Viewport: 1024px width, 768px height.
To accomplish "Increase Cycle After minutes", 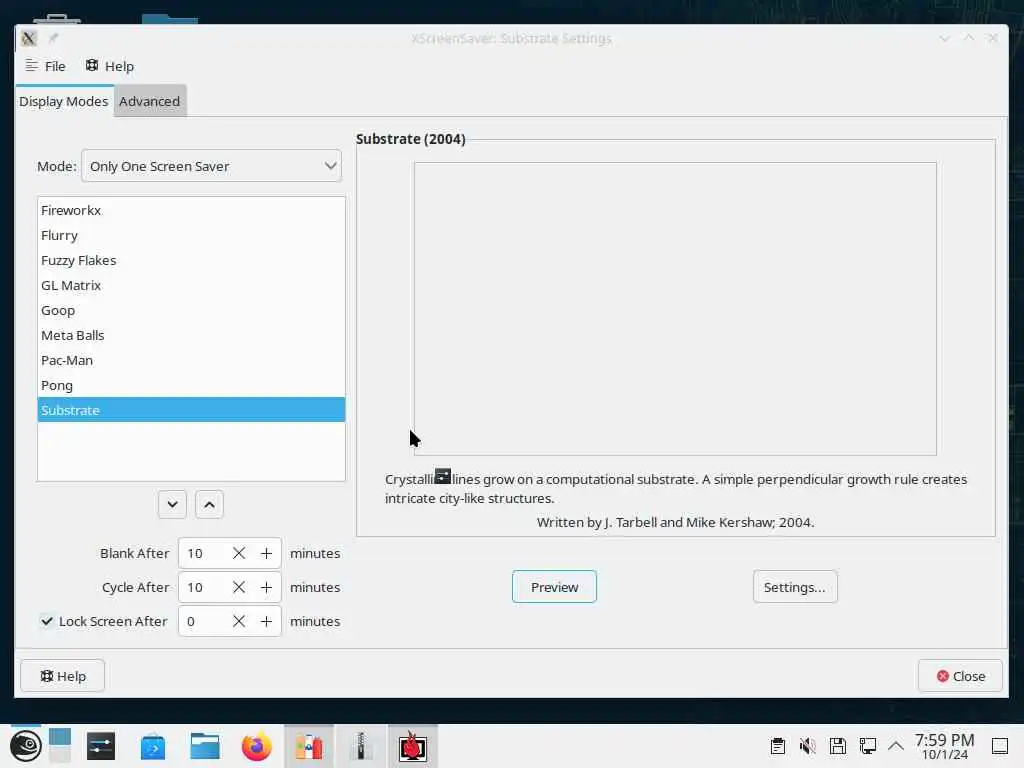I will tap(266, 587).
